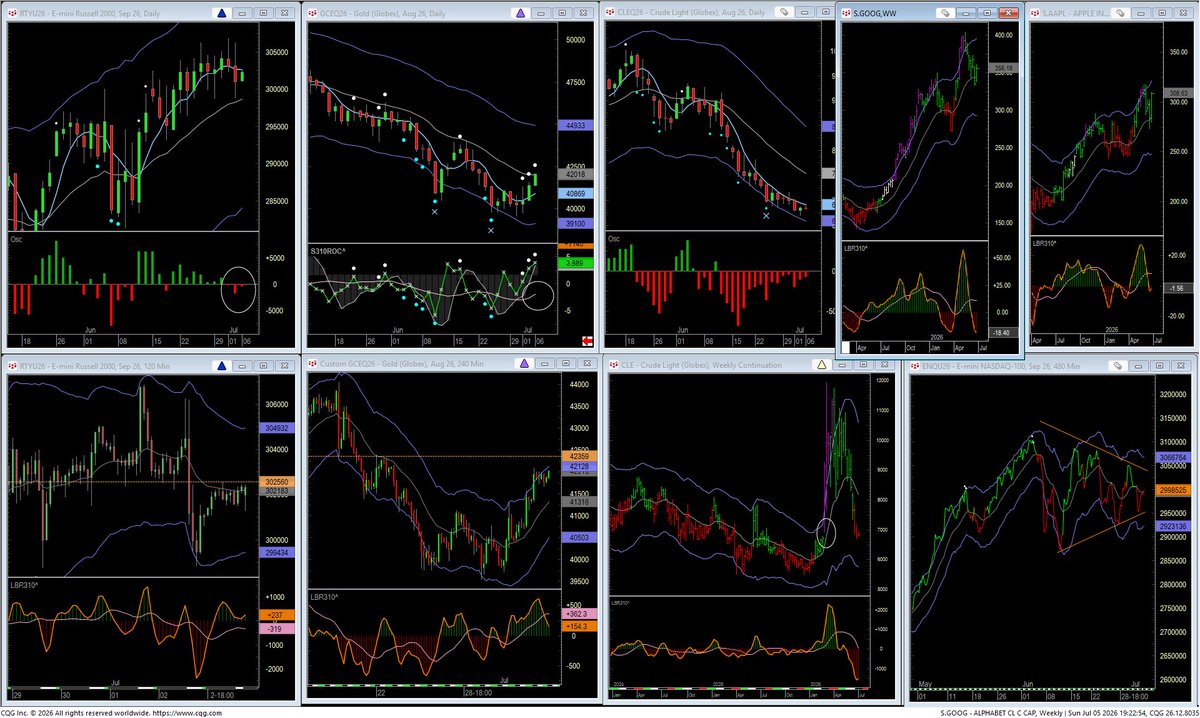This screenshot has height=718, width=1200.
Task: Open the CQG system menu icon of RTYU26 Daily window
Action: pos(12,14)
